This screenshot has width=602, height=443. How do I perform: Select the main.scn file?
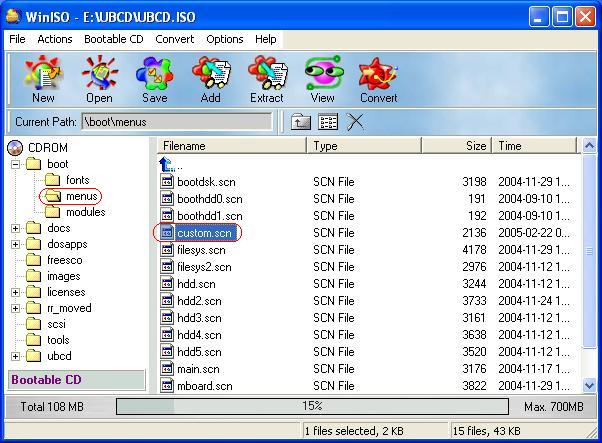tap(197, 369)
